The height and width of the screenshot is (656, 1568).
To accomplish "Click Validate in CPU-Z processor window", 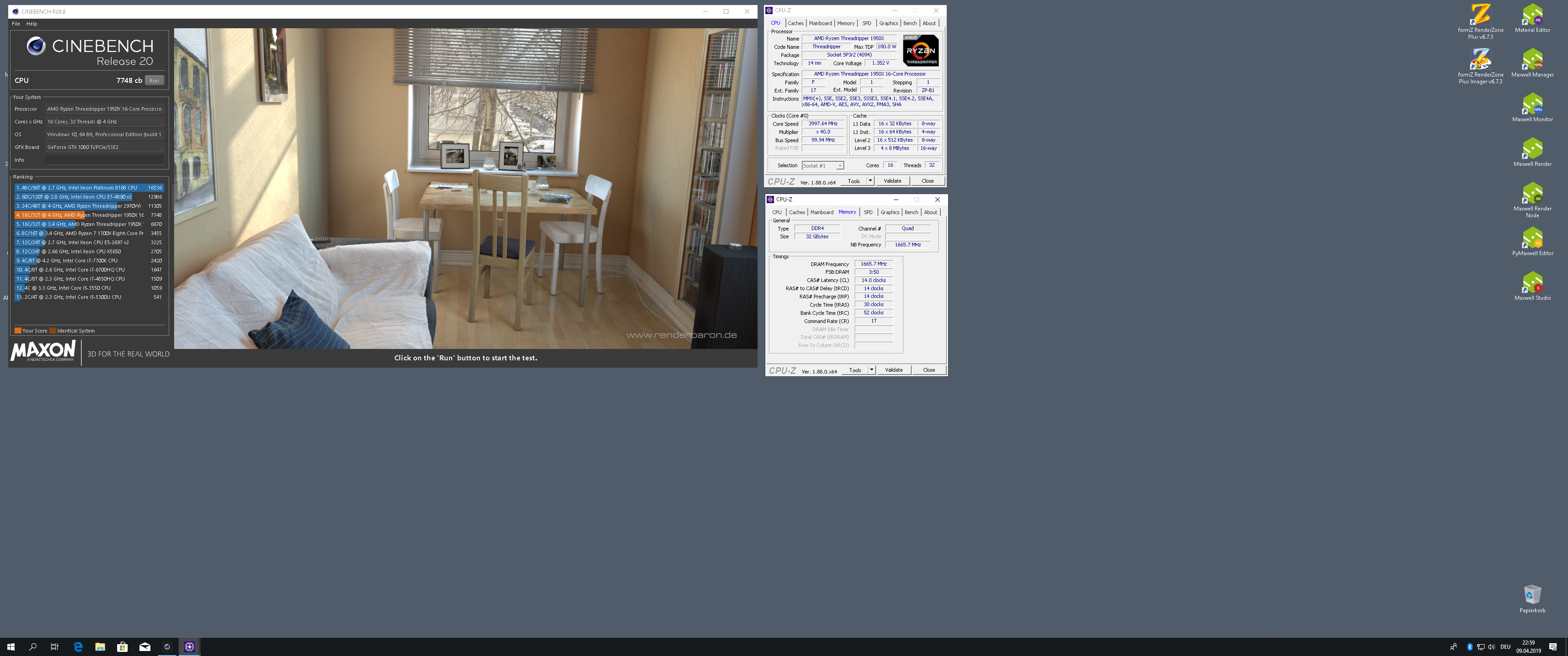I will pyautogui.click(x=892, y=181).
